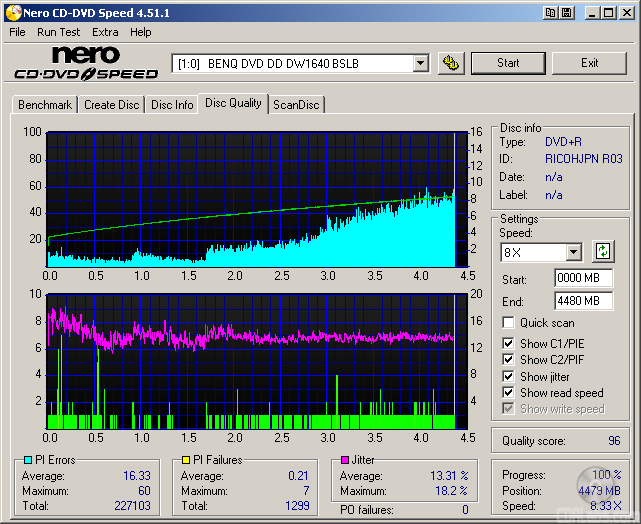Uncheck Show C1/PIE option
This screenshot has height=524, width=641.
(x=509, y=344)
